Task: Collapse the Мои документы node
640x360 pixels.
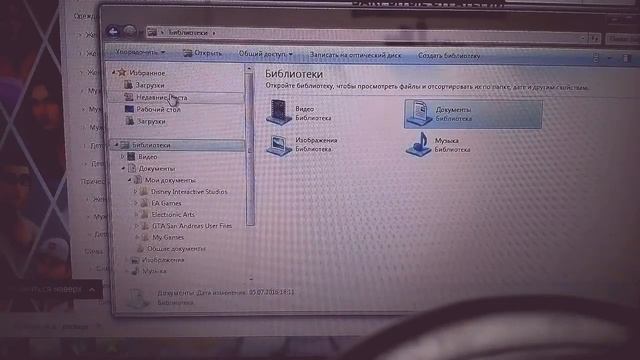Action: coord(130,180)
